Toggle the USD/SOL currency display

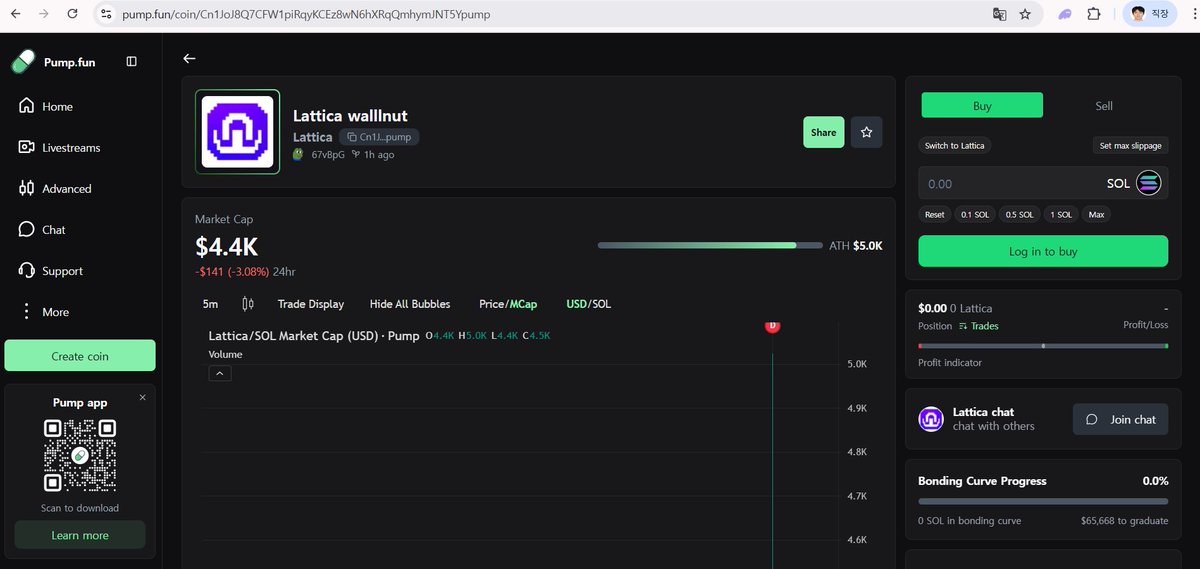click(589, 304)
